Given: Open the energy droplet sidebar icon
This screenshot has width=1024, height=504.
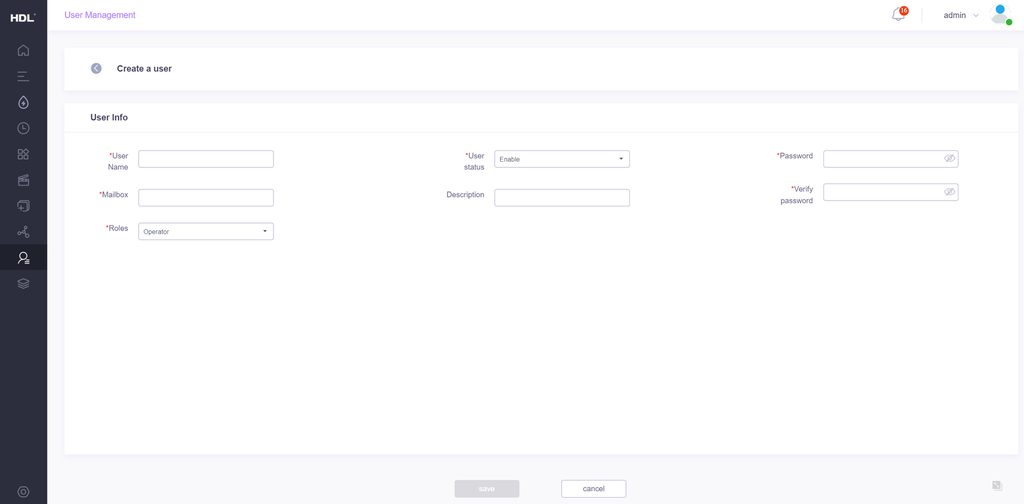Looking at the screenshot, I should (24, 102).
